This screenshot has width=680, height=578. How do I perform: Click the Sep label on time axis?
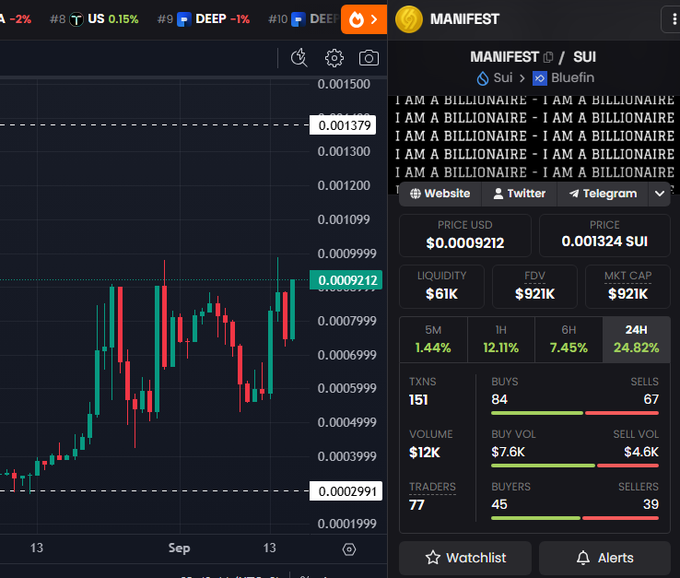point(179,548)
